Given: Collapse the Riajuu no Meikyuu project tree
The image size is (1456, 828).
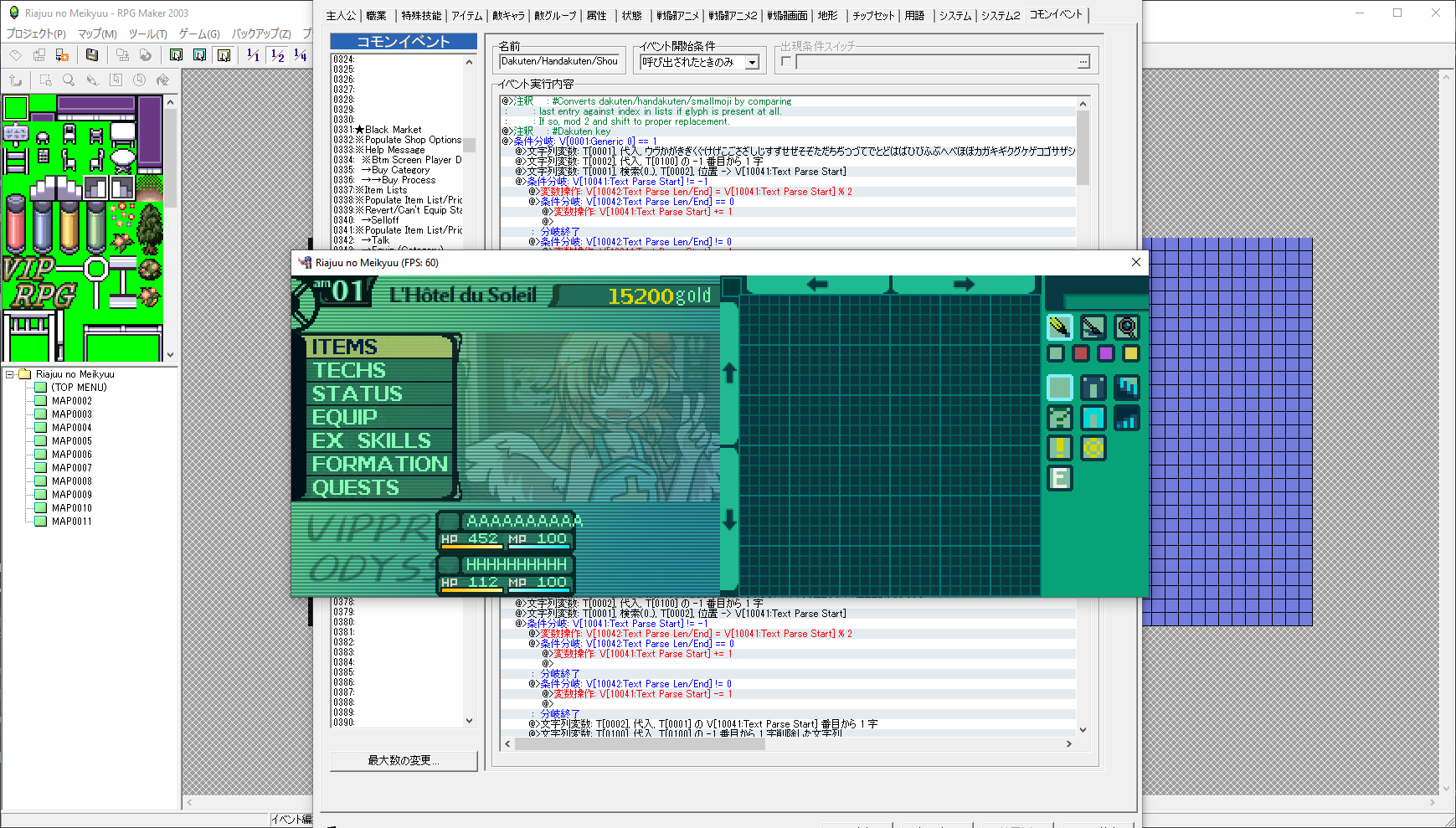Looking at the screenshot, I should pyautogui.click(x=10, y=374).
